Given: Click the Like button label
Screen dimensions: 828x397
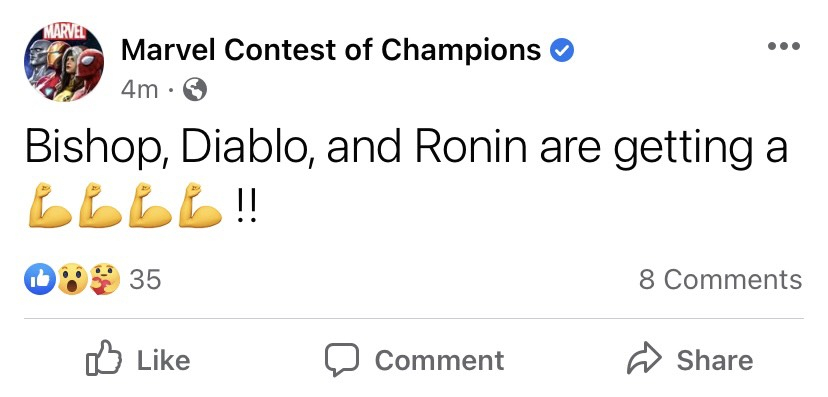Looking at the screenshot, I should [x=164, y=361].
